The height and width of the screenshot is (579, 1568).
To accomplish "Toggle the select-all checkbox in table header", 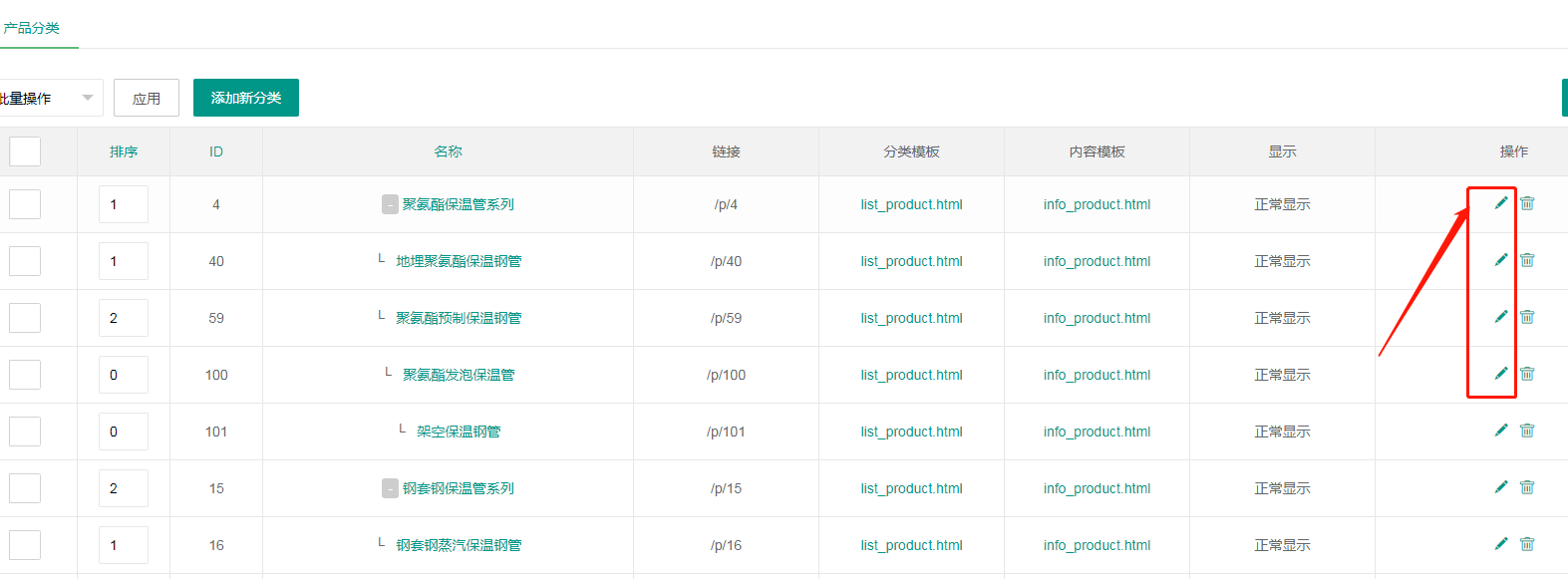I will (x=25, y=151).
